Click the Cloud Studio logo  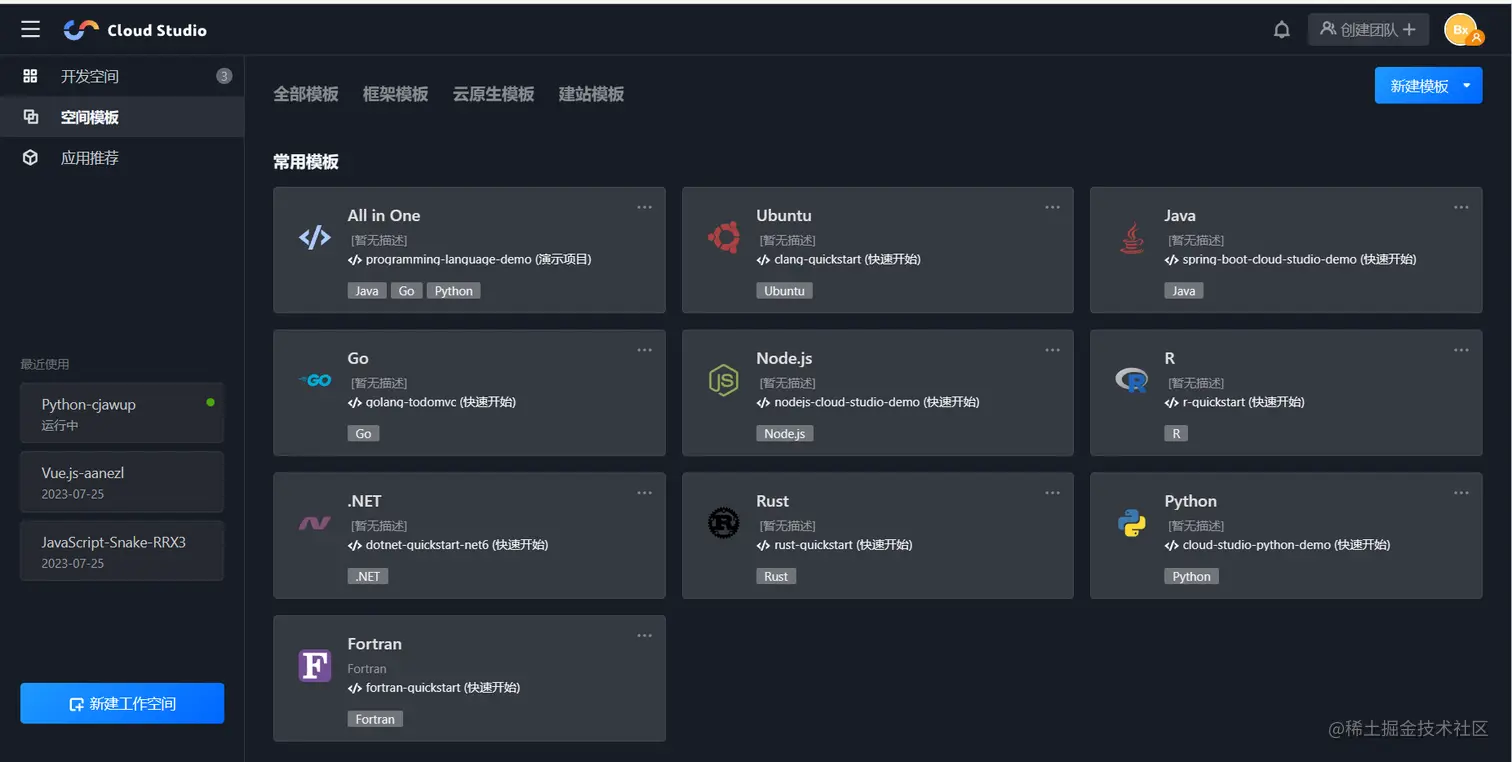pos(135,30)
